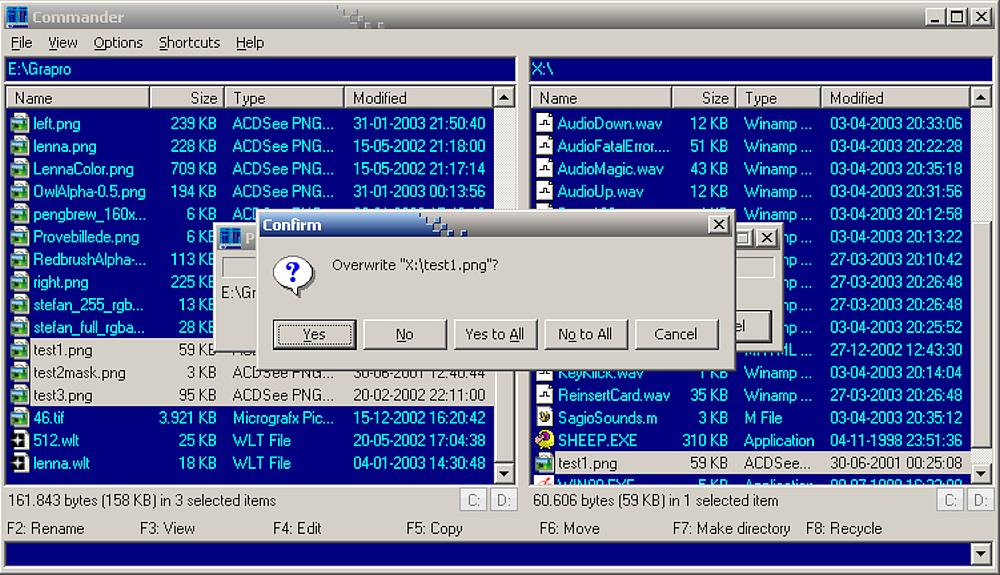Open the Options menu
Viewport: 1000px width, 575px height.
pos(118,43)
